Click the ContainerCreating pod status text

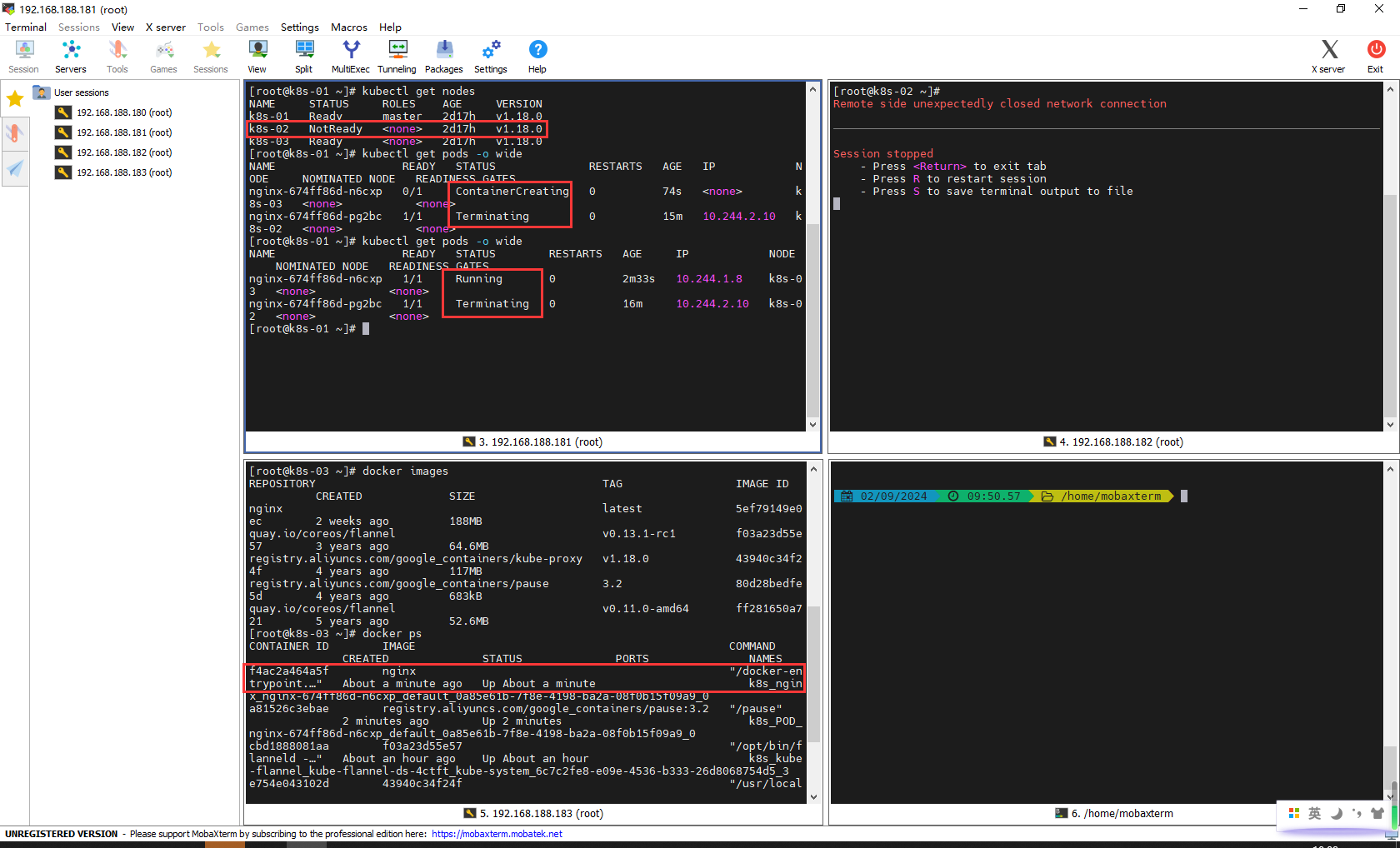pos(512,192)
